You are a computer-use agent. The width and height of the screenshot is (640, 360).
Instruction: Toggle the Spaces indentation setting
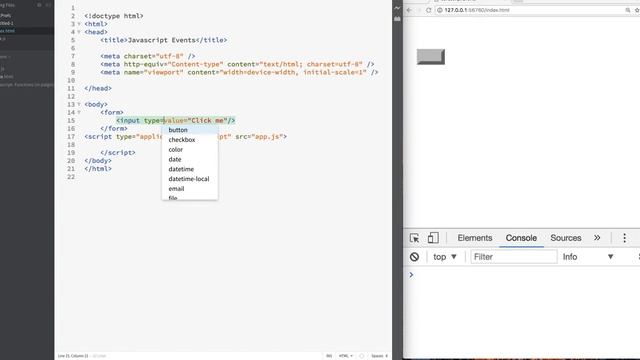(380, 356)
